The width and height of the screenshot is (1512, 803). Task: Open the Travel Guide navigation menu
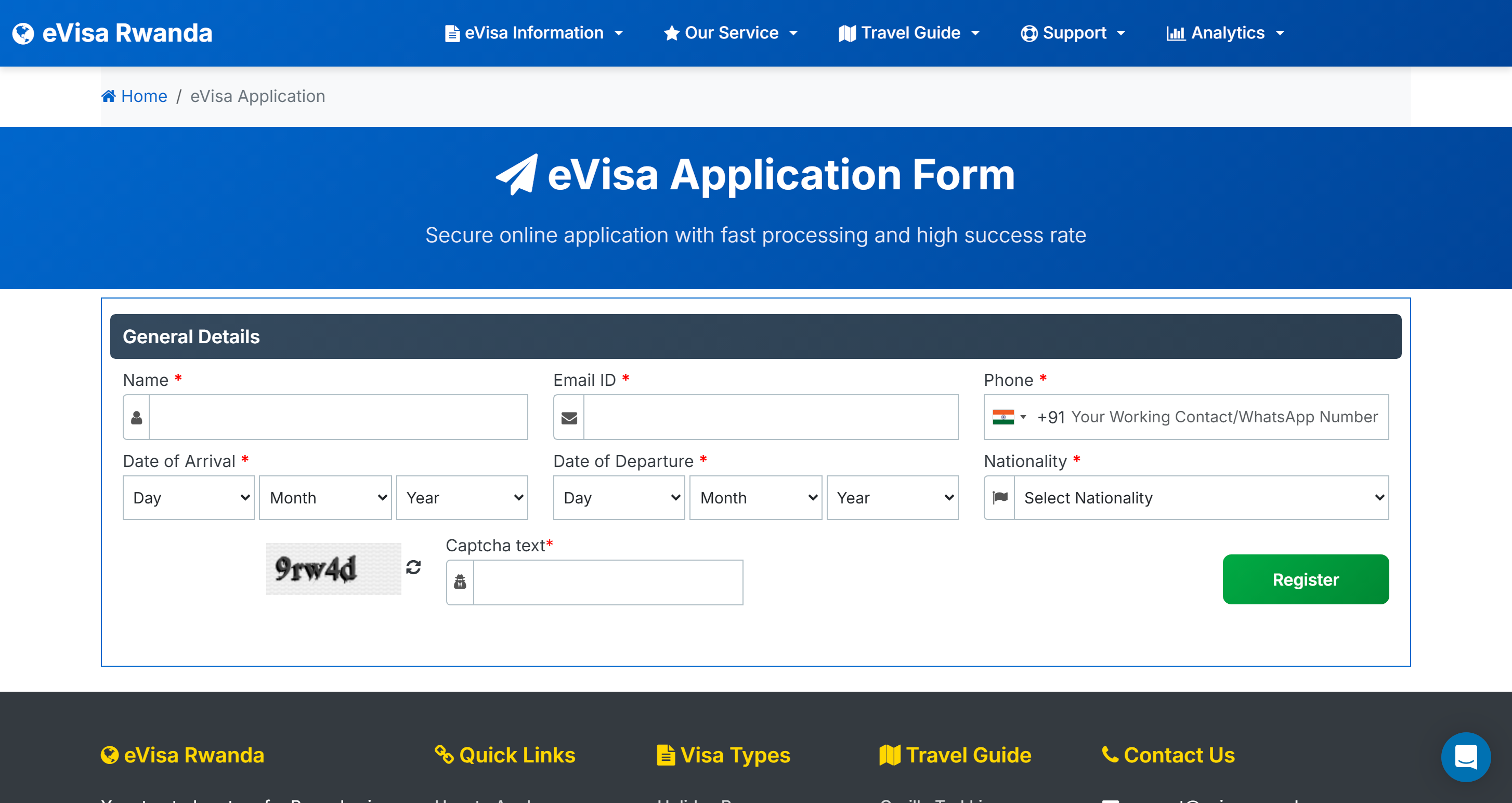click(x=909, y=33)
